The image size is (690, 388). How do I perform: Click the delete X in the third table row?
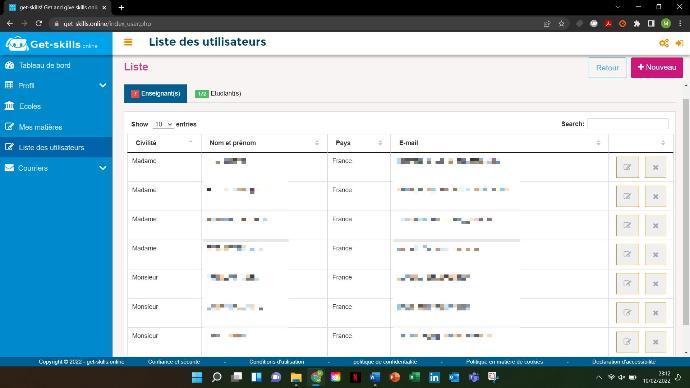click(x=655, y=225)
